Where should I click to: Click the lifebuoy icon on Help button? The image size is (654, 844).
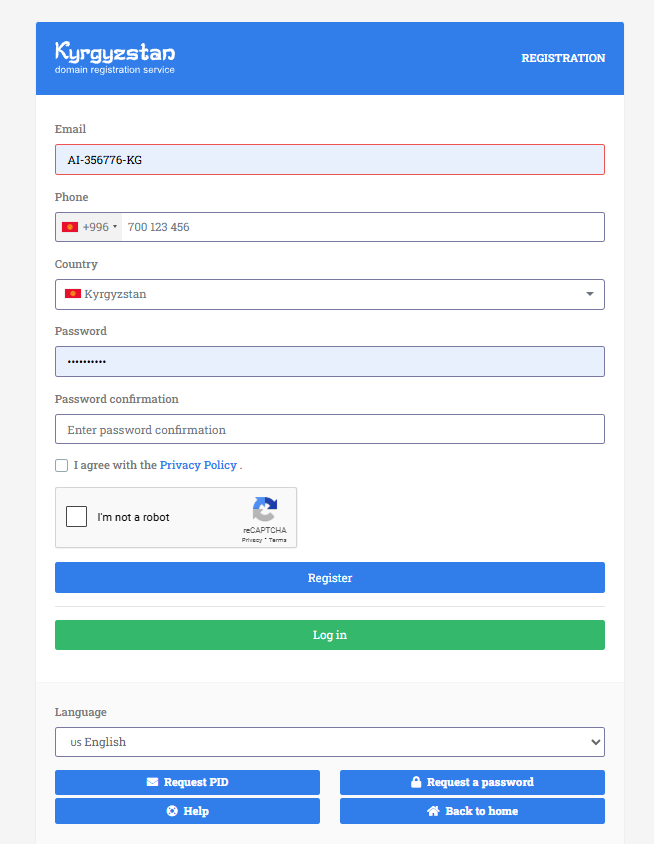pos(172,811)
